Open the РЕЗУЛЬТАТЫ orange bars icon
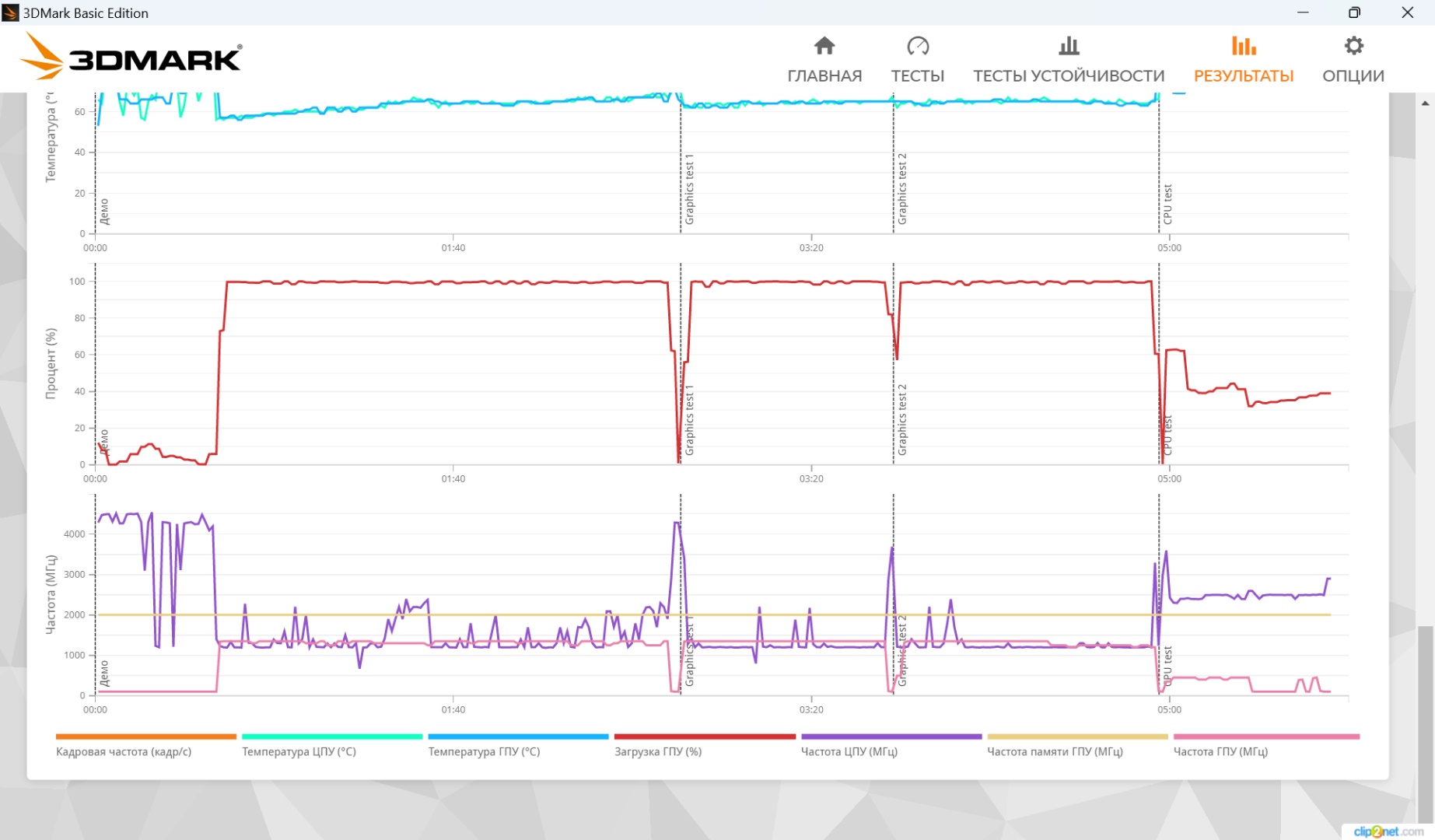This screenshot has width=1435, height=840. (1244, 46)
